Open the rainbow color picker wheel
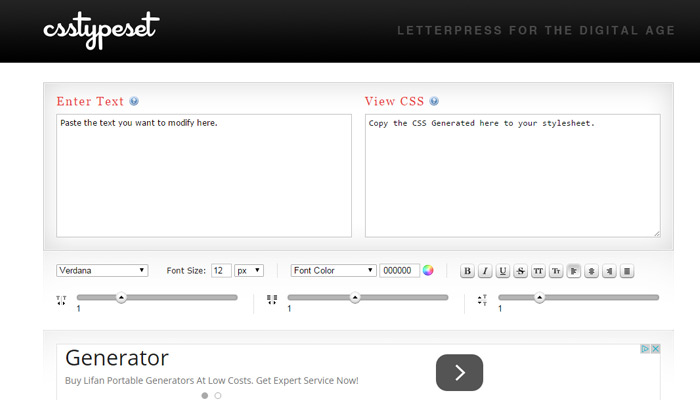 click(x=428, y=271)
